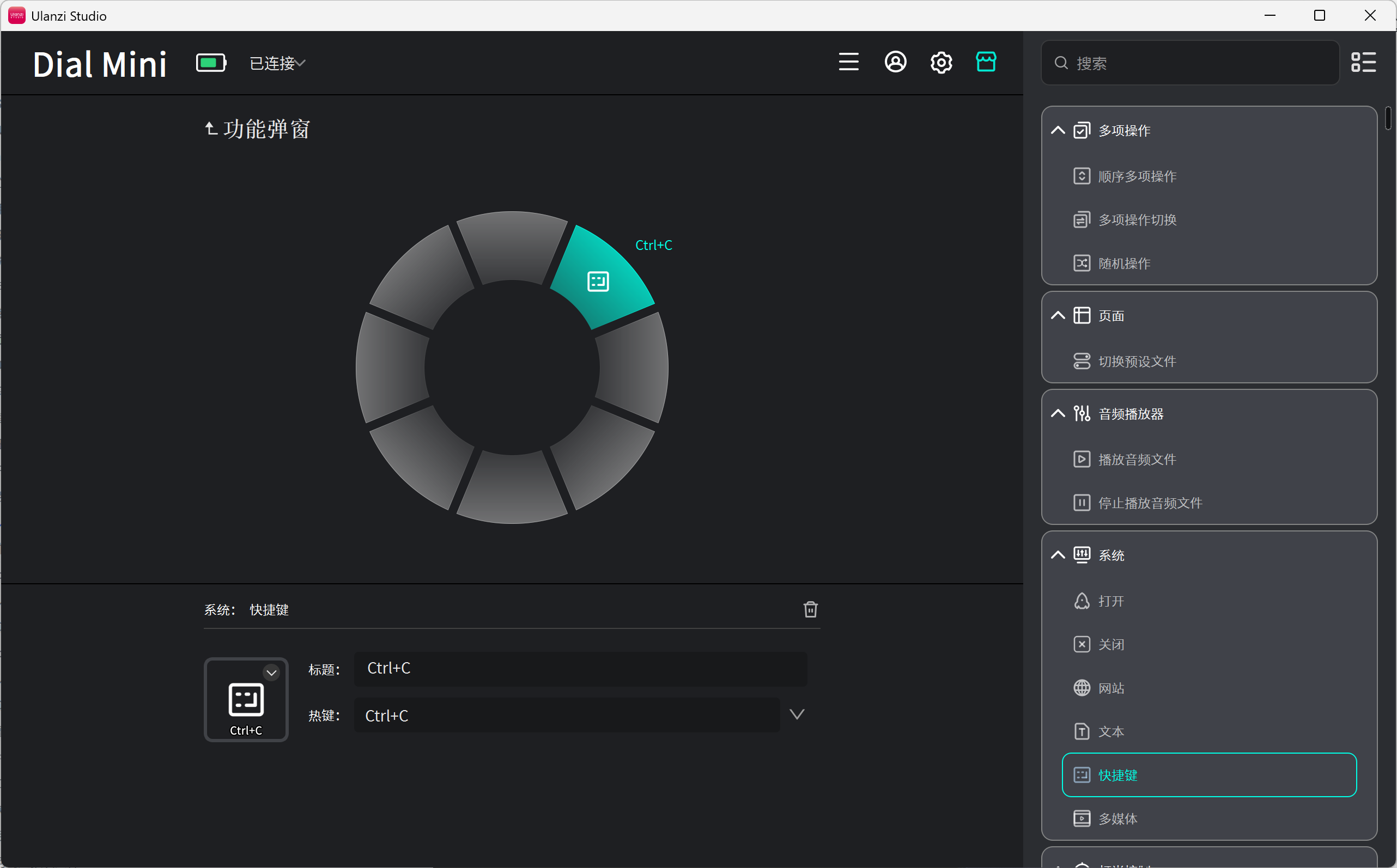Viewport: 1397px width, 868px height.
Task: Collapse the 音频播放器 category
Action: [1058, 414]
